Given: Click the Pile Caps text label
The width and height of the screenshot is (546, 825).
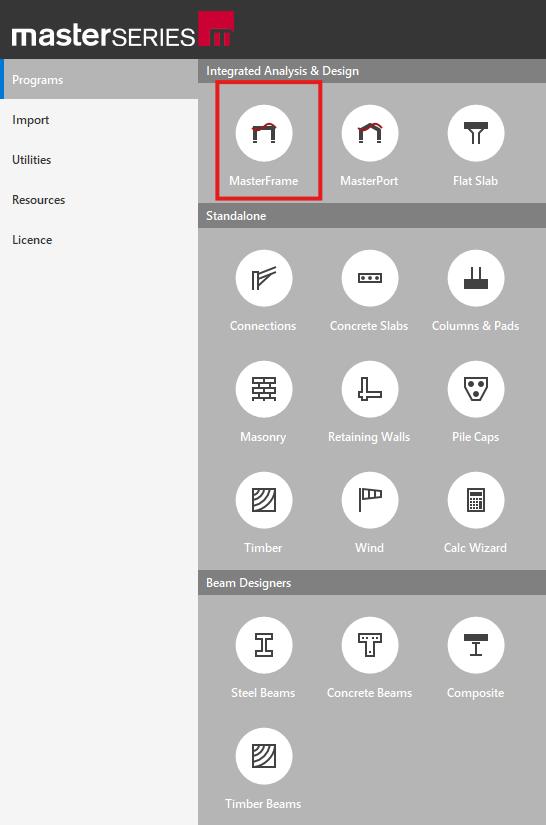Looking at the screenshot, I should click(x=476, y=437).
